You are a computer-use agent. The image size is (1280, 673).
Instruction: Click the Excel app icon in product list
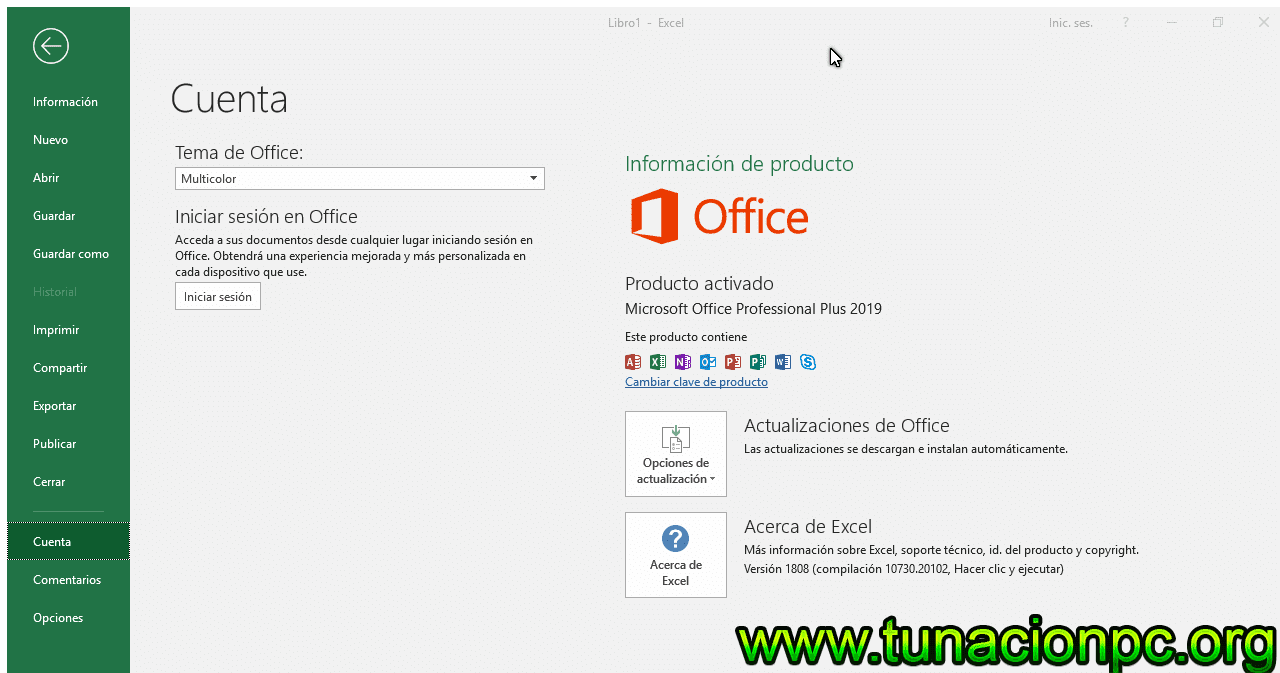(658, 362)
